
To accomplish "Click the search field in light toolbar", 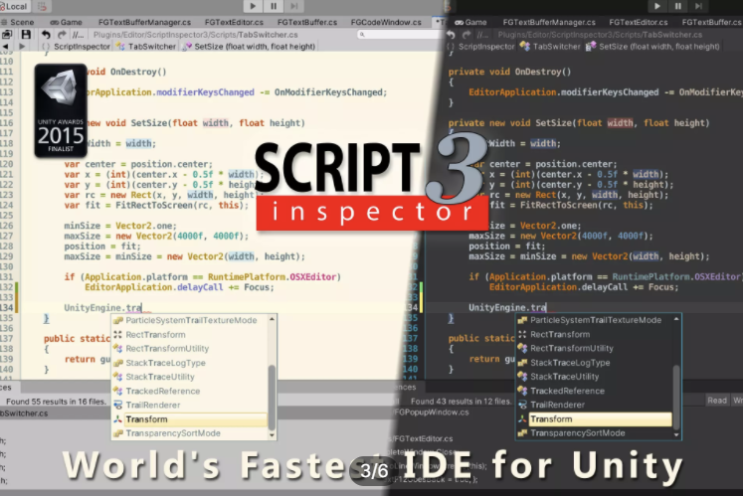I will tap(400, 34).
